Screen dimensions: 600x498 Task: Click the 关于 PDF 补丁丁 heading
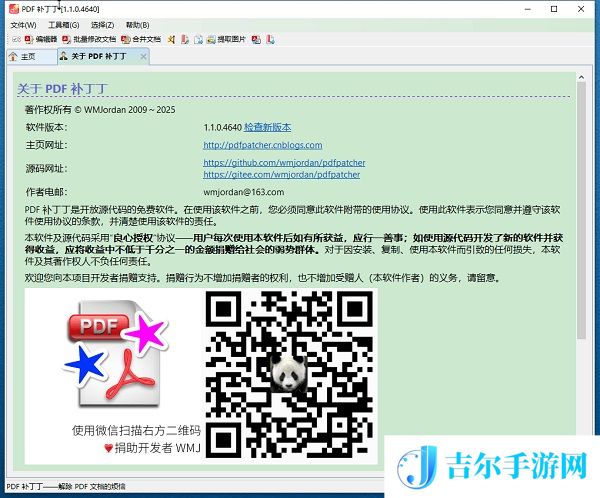click(62, 88)
